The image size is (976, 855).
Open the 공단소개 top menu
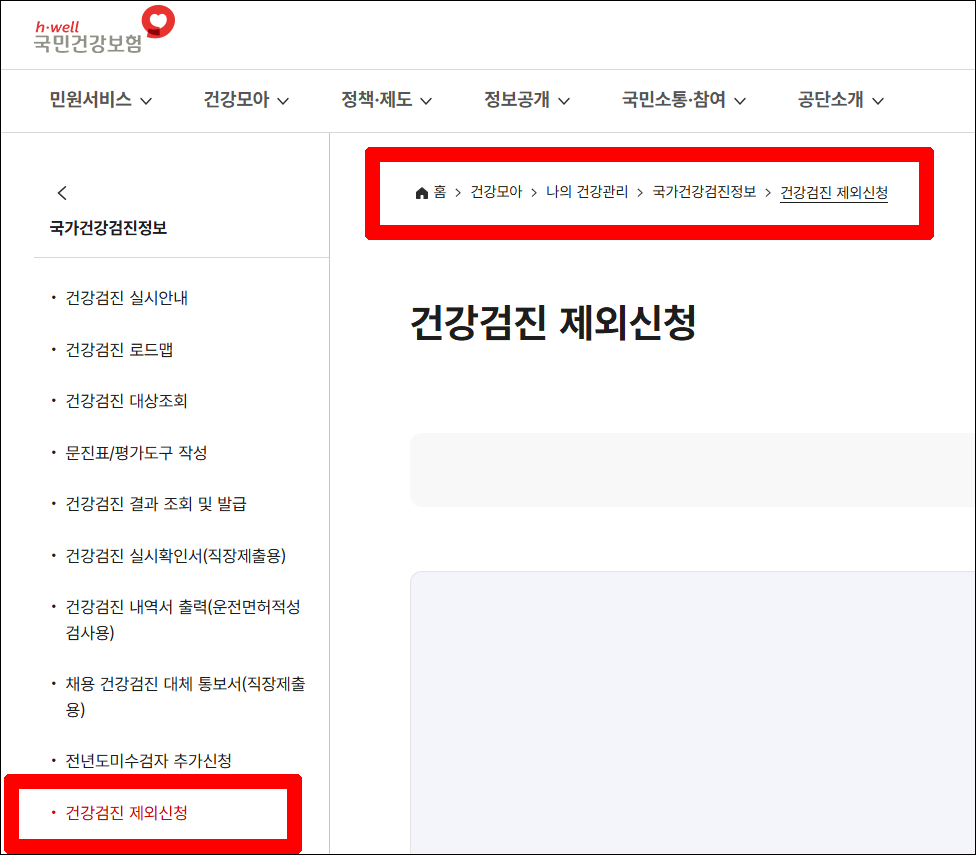830,100
